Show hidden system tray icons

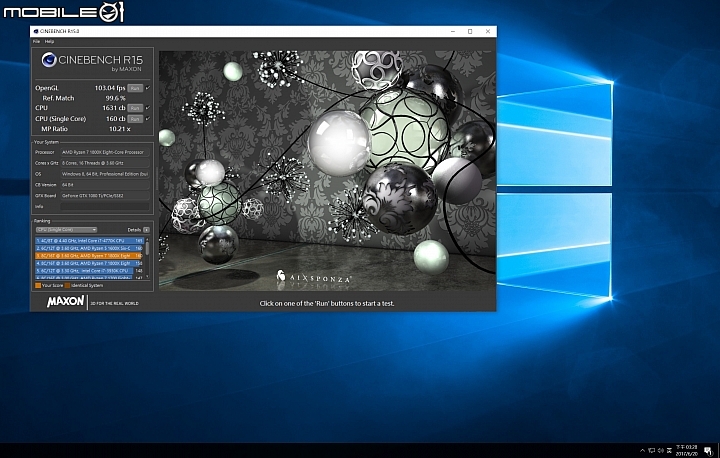point(642,451)
